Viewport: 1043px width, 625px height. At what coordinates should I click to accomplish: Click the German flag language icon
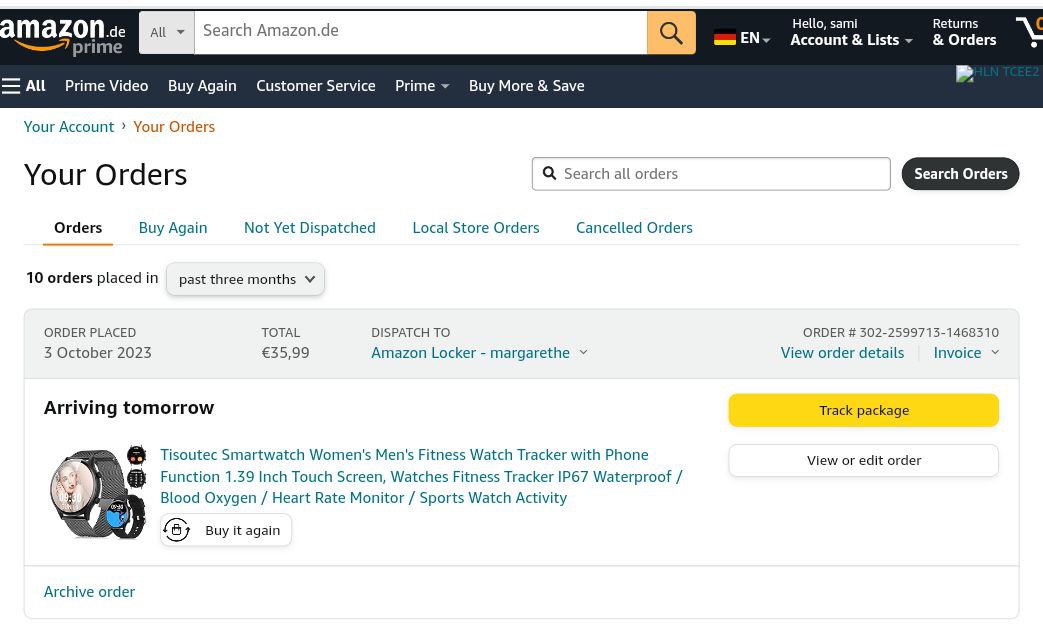click(725, 39)
